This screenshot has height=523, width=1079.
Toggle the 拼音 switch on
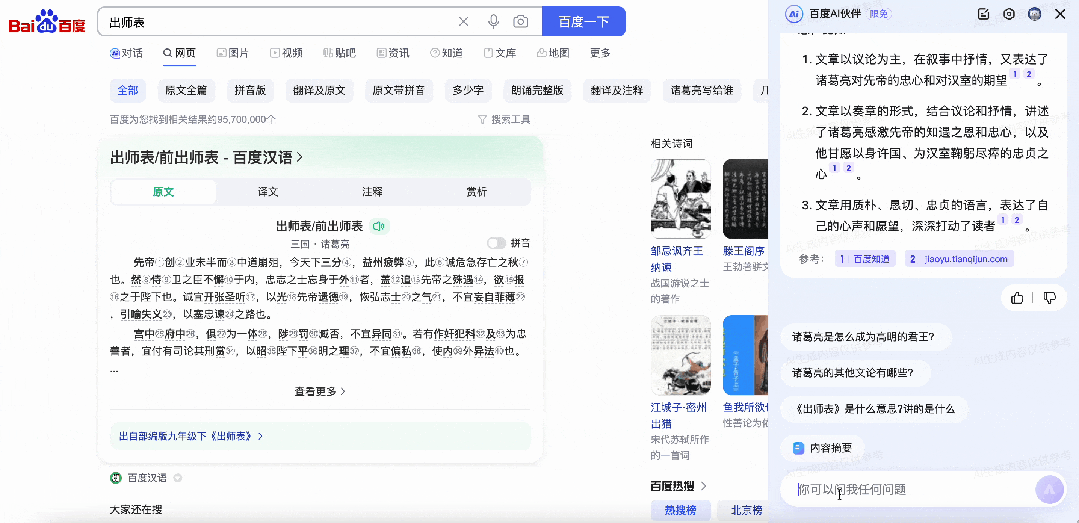(496, 243)
